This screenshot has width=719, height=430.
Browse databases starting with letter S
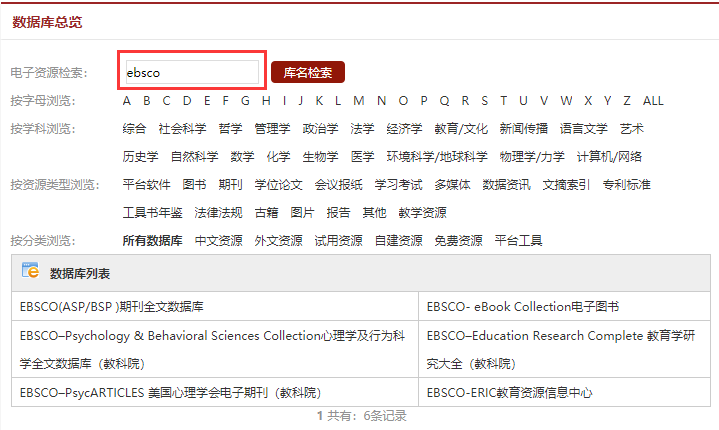click(484, 101)
